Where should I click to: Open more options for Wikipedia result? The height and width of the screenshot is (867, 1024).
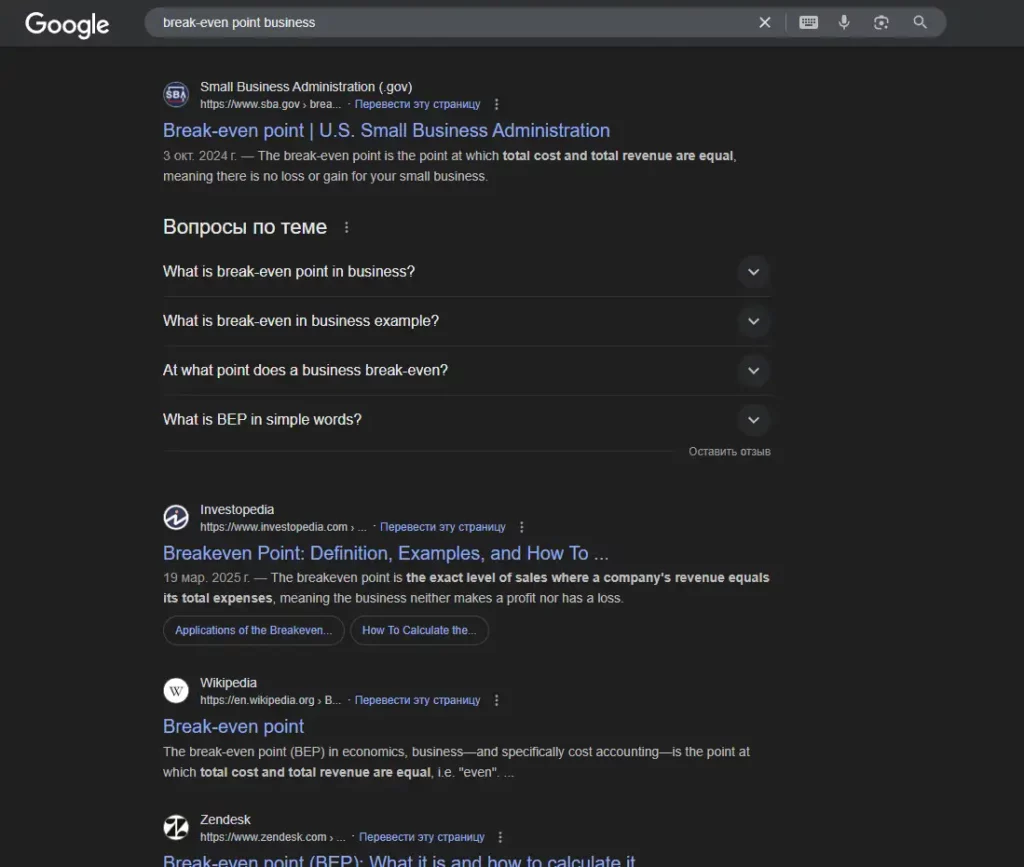coord(496,700)
